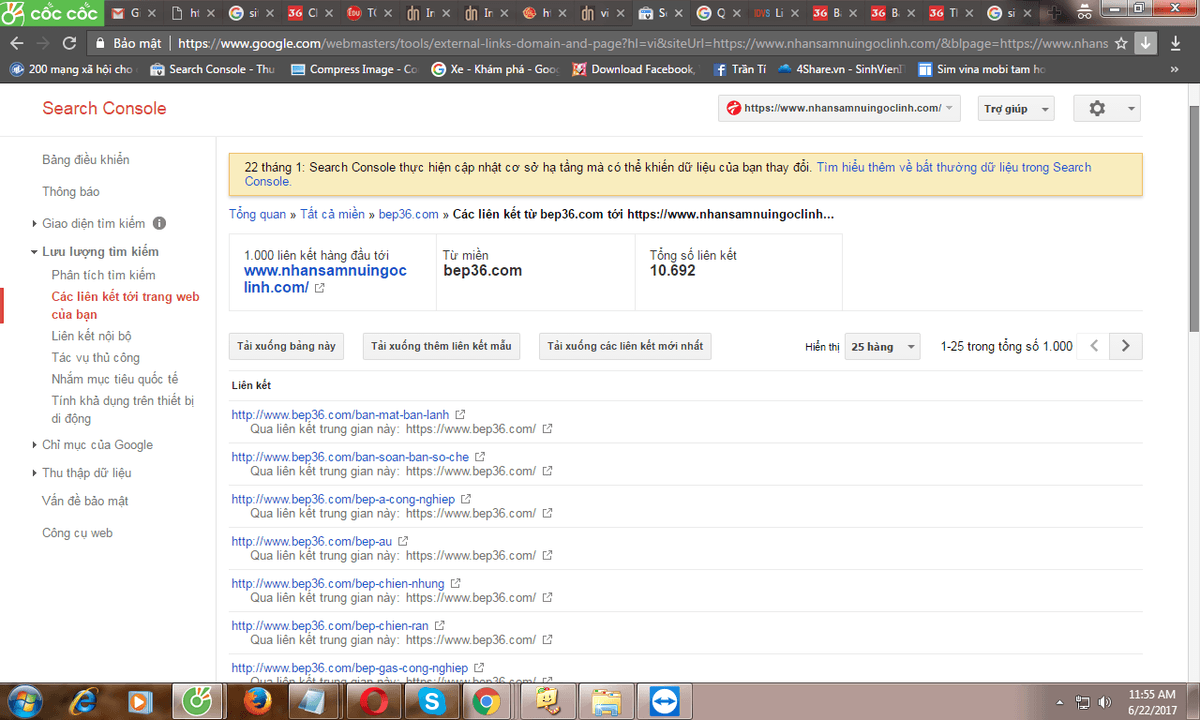Open Skype from the taskbar
The image size is (1200, 720).
coord(431,702)
